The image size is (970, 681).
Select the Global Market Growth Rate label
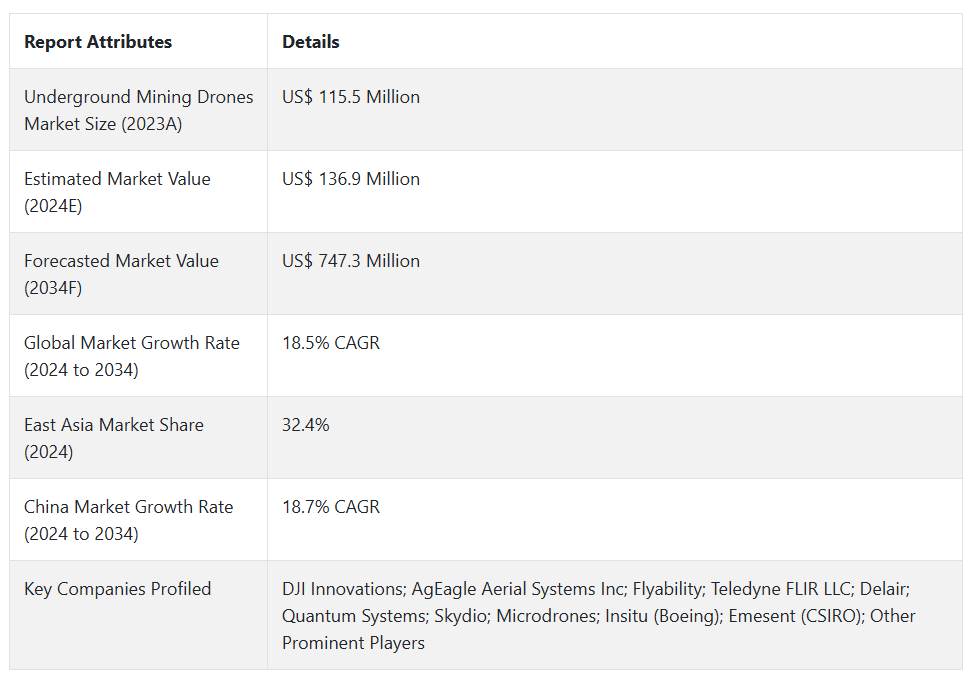point(131,356)
